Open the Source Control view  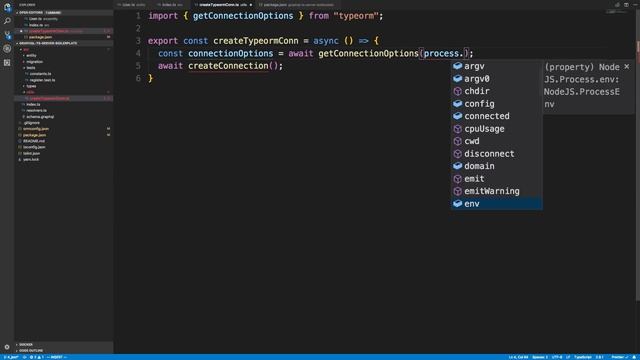coord(7,35)
